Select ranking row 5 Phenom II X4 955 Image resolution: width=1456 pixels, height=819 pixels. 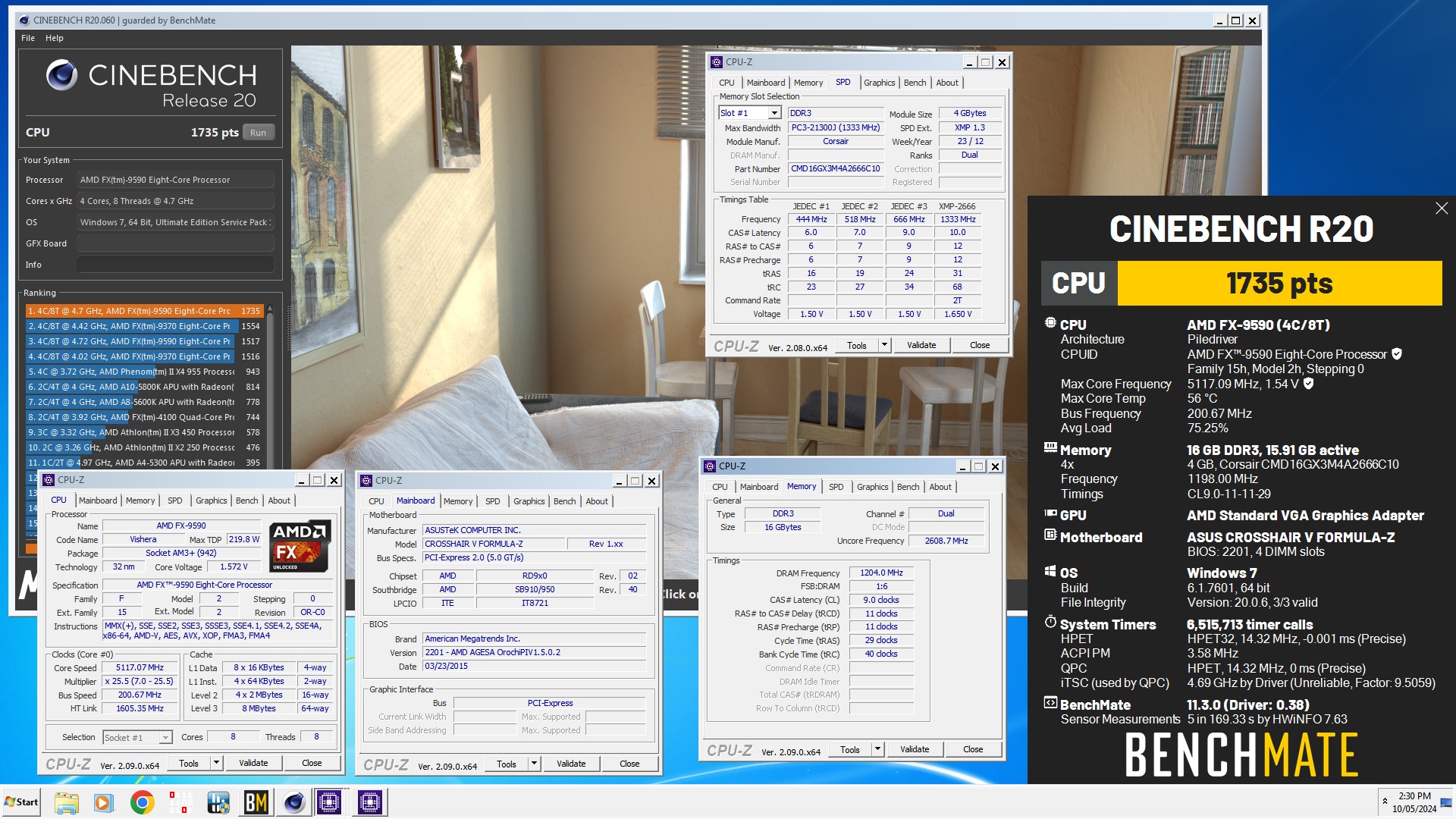click(x=144, y=372)
